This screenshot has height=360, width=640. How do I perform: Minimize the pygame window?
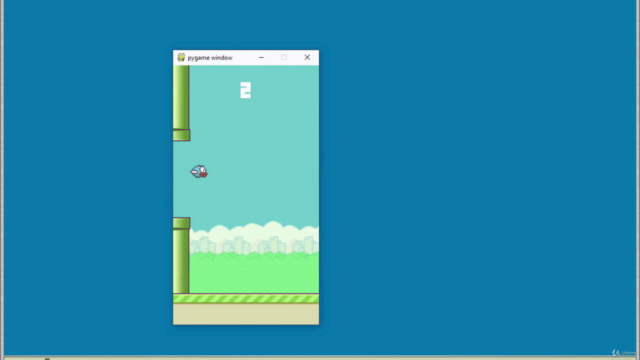click(261, 58)
